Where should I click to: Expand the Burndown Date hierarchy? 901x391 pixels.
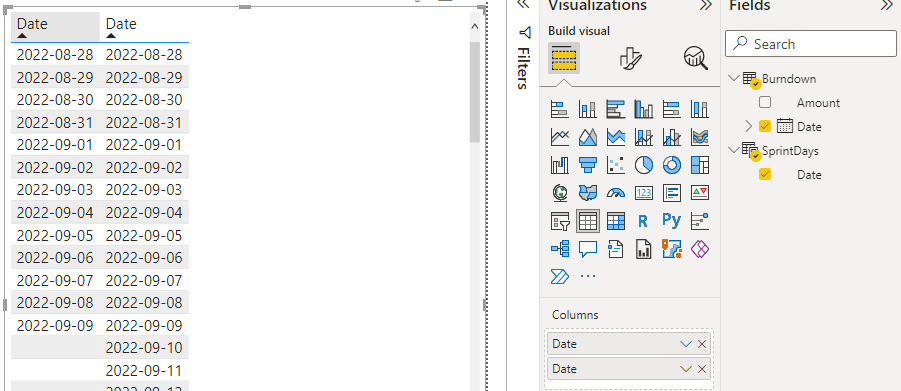(748, 126)
